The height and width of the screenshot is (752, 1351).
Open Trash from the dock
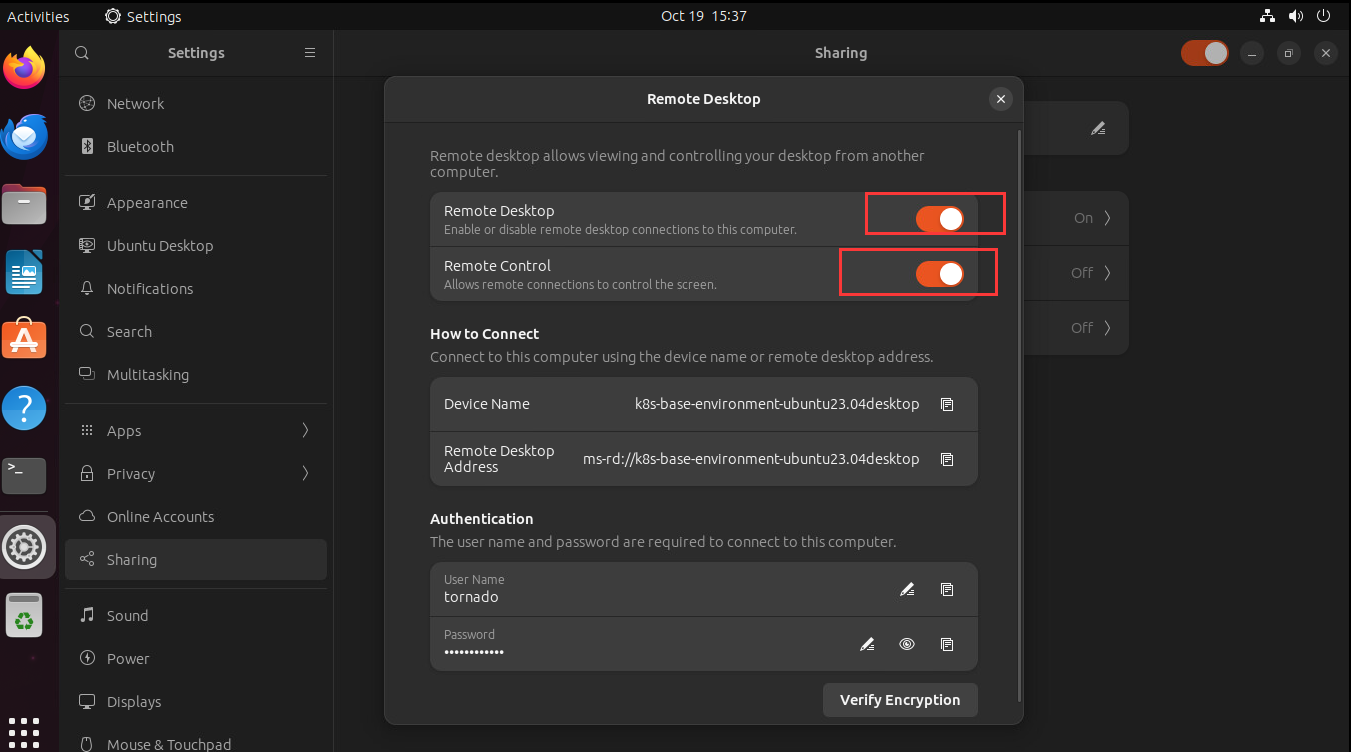point(24,615)
